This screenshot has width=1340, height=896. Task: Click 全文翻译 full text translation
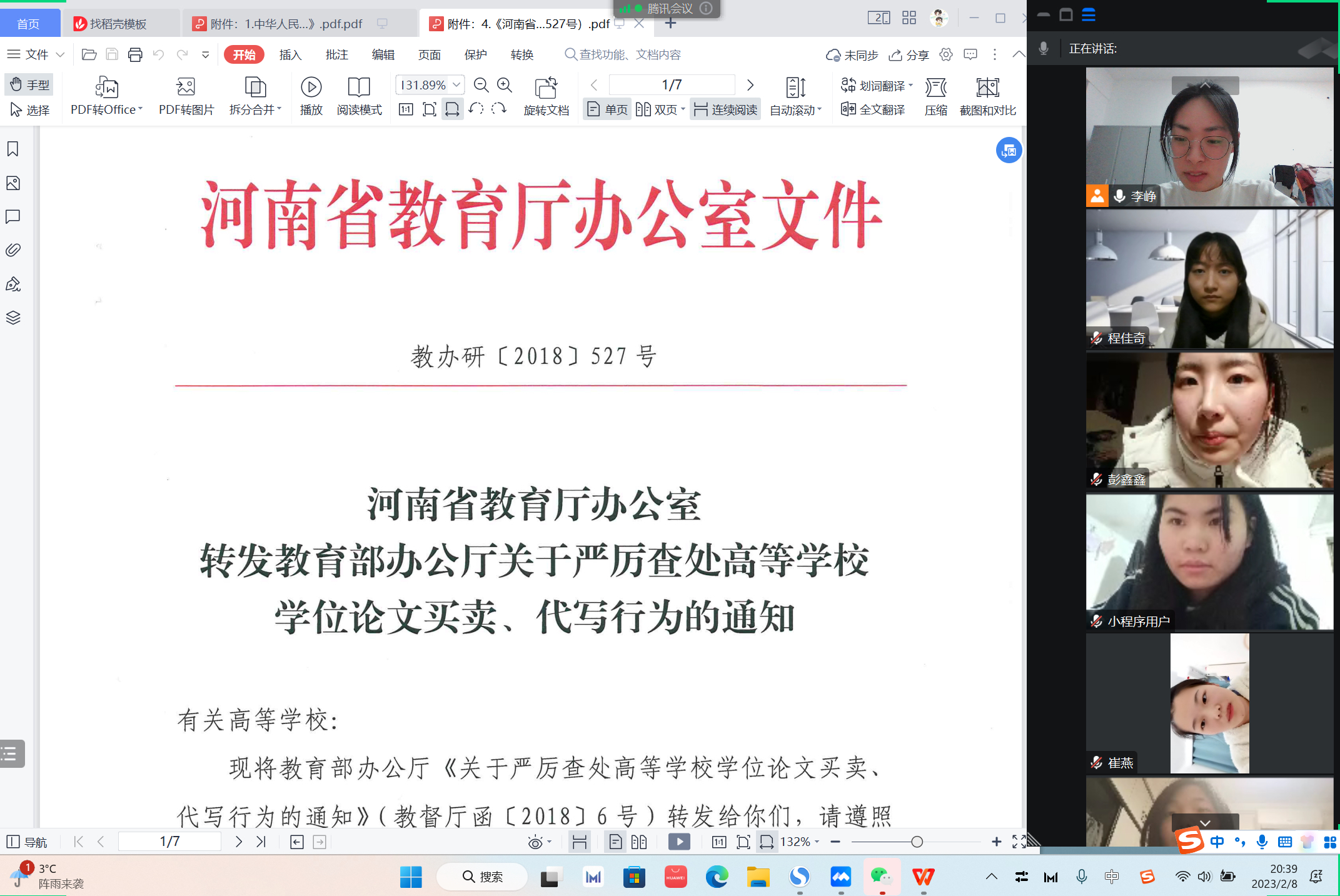click(x=873, y=109)
